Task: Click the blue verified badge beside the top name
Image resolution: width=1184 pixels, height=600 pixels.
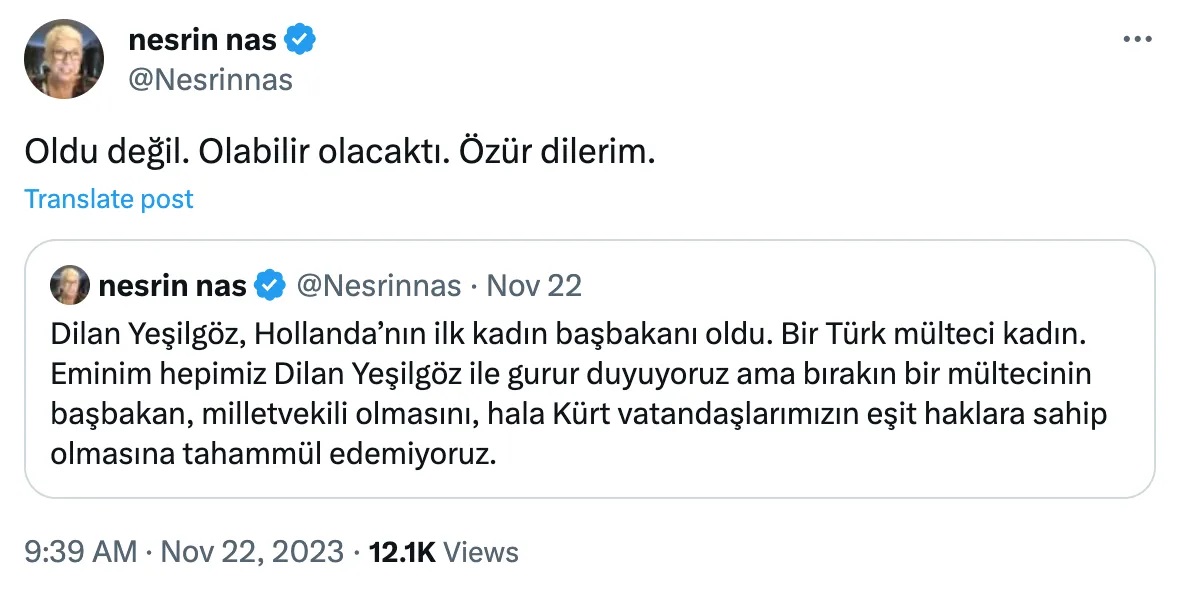Action: (301, 41)
